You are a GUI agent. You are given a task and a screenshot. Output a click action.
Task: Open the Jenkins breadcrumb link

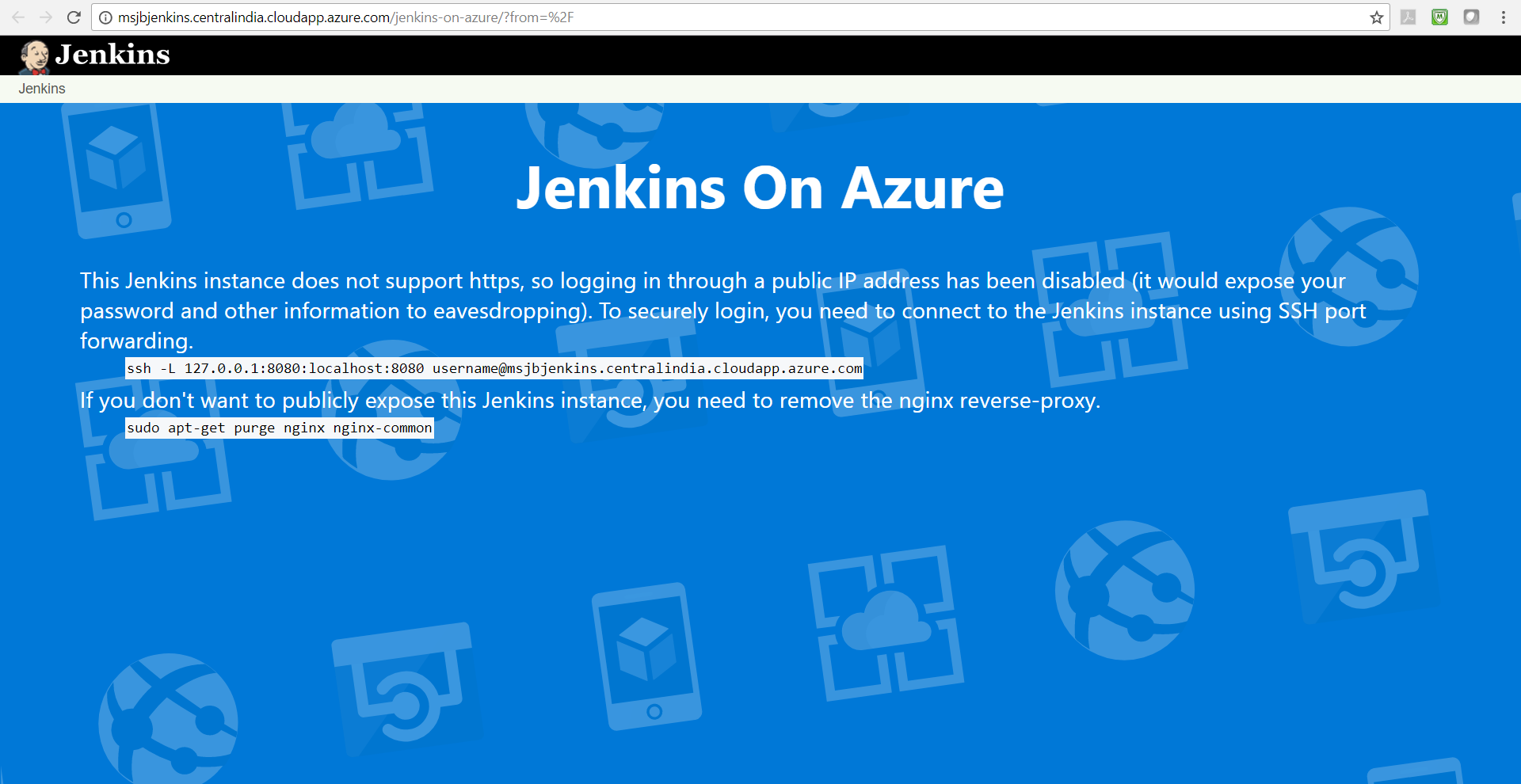coord(42,89)
